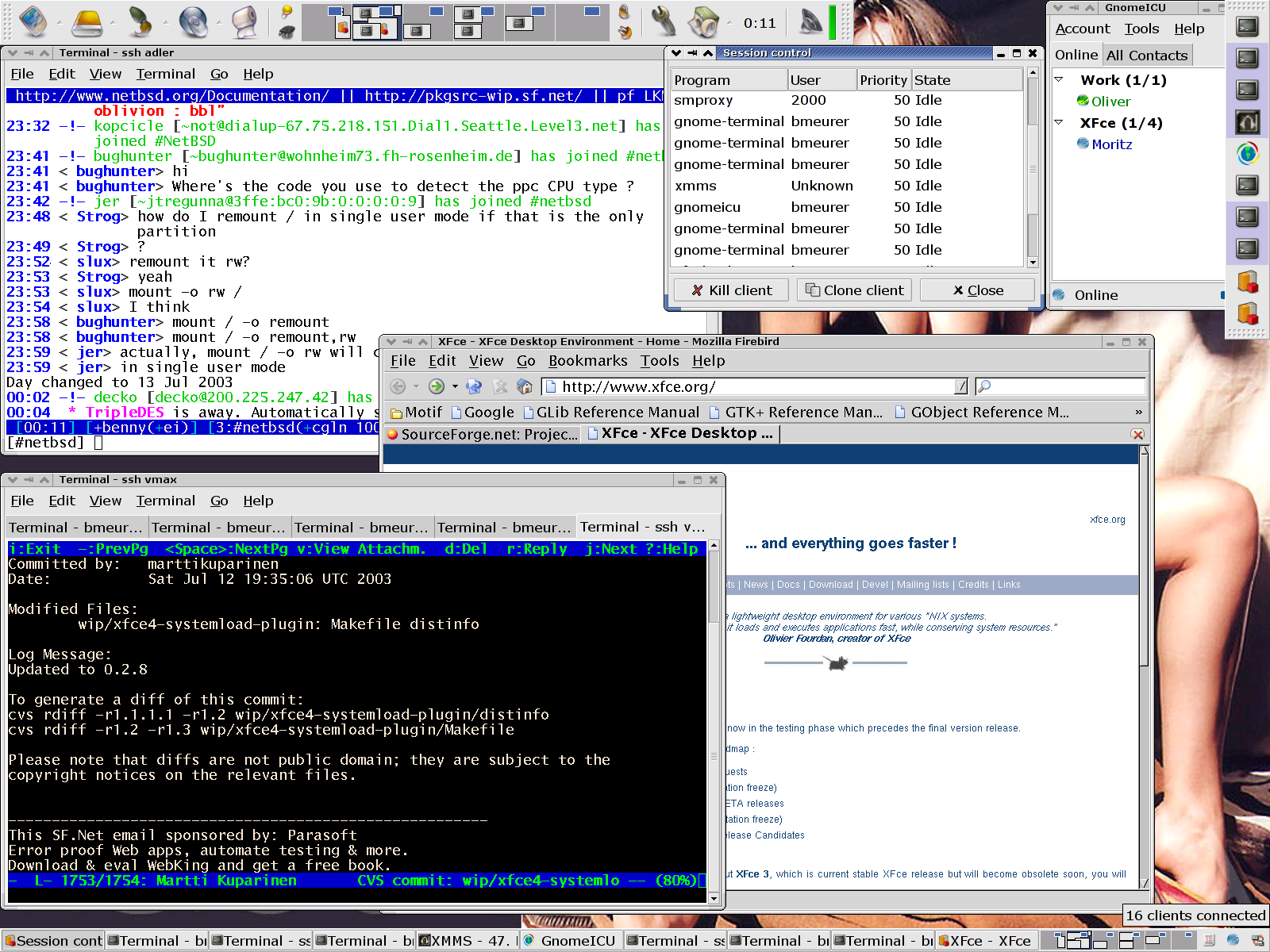
Task: Open the calendar tray icon in bottom taskbar
Action: 1209,940
